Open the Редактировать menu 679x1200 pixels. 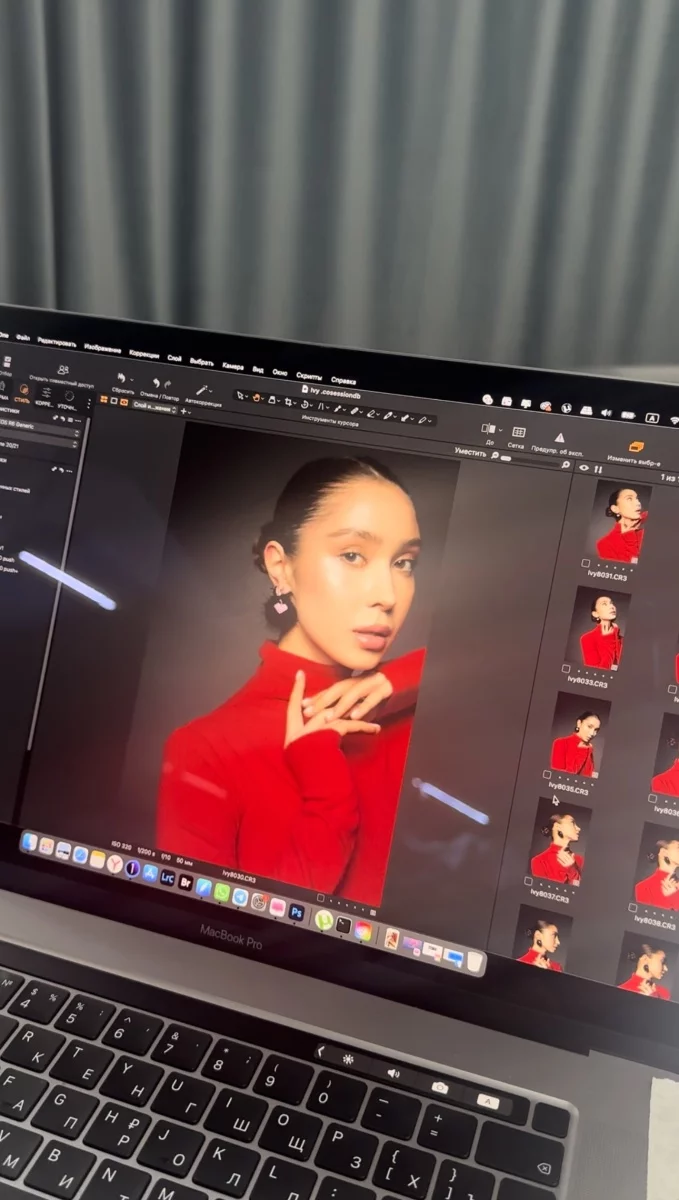click(56, 341)
